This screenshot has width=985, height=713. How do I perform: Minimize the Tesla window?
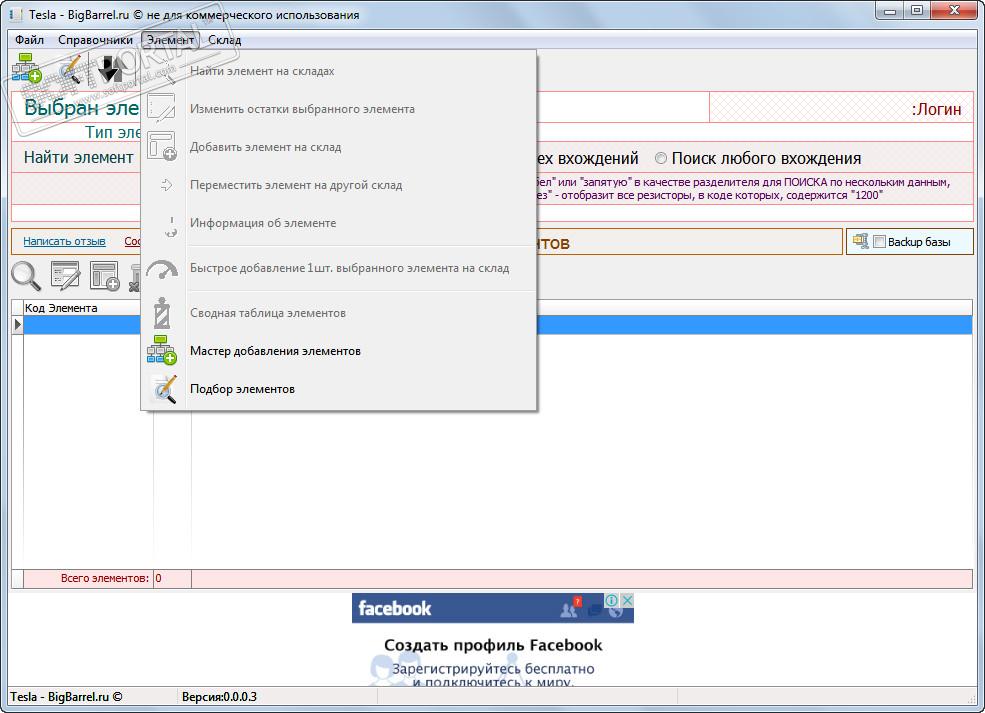click(890, 11)
